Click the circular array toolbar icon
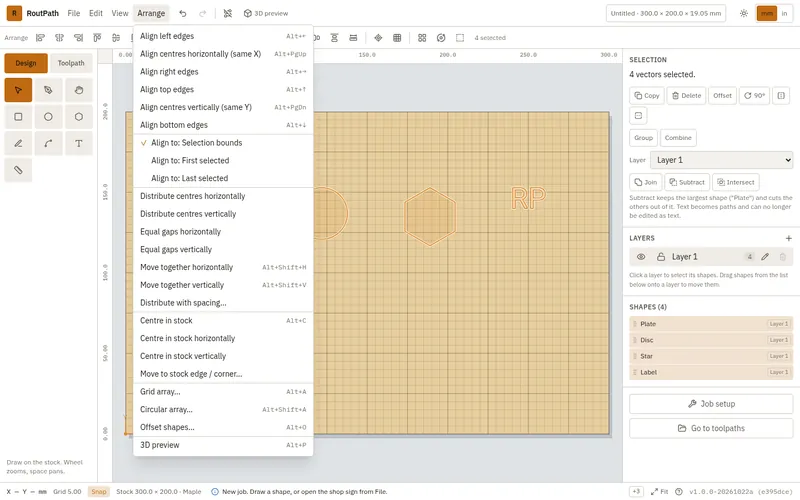The width and height of the screenshot is (800, 500). (x=441, y=38)
